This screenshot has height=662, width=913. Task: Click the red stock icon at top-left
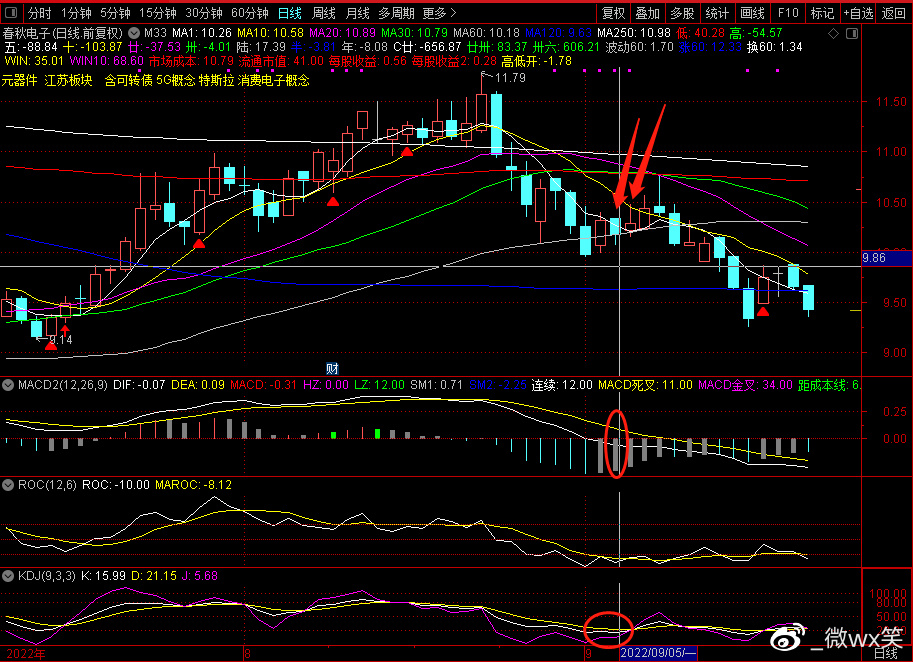pyautogui.click(x=12, y=14)
